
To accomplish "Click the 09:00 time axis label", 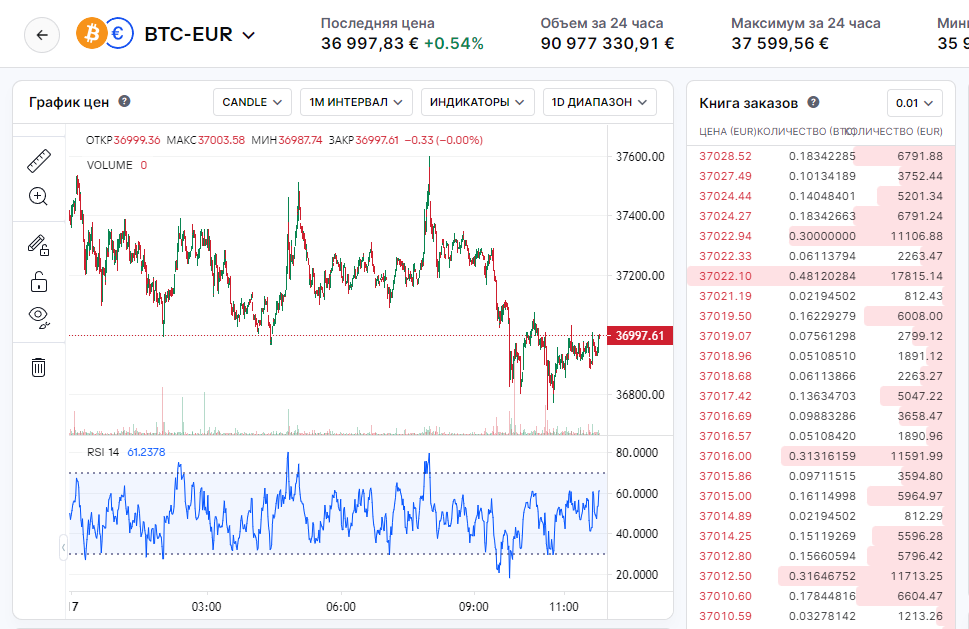I will click(x=473, y=607).
